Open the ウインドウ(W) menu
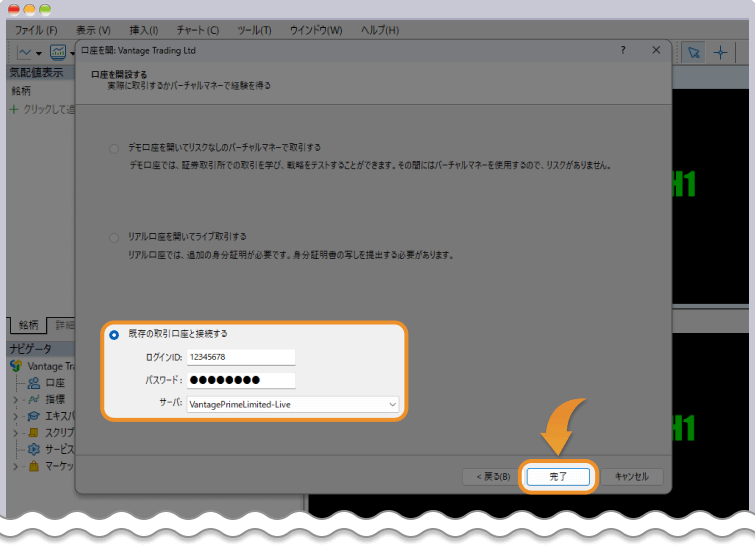Viewport: 755px width, 548px height. (316, 30)
